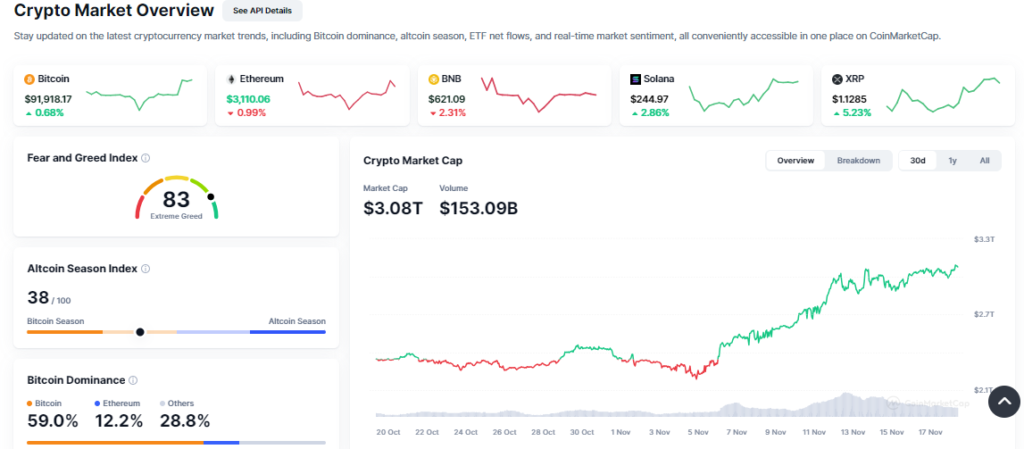
Task: Click the Ethereum 0.99% change value
Action: [246, 113]
